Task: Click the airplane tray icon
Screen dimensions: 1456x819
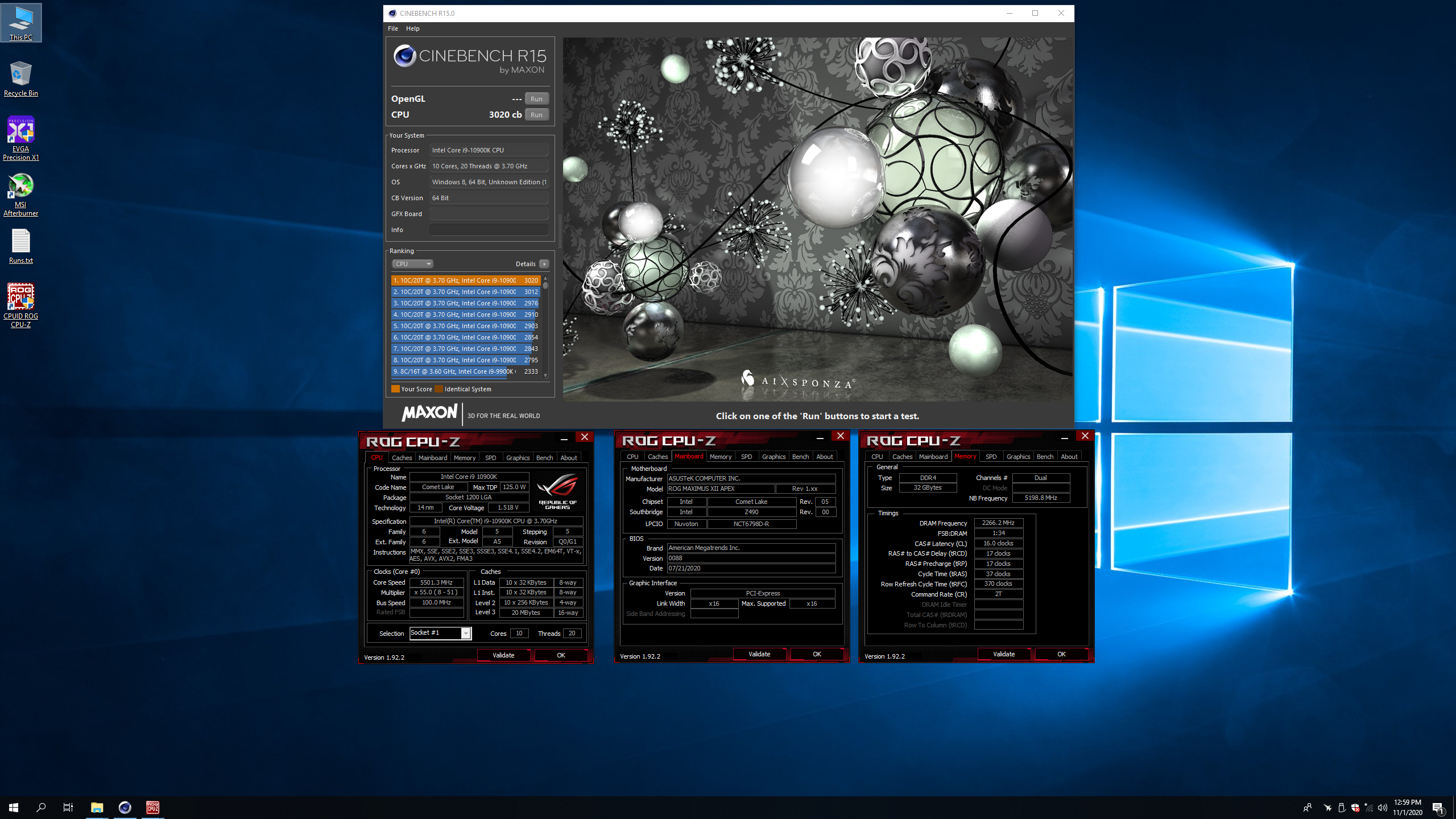Action: 1327,808
